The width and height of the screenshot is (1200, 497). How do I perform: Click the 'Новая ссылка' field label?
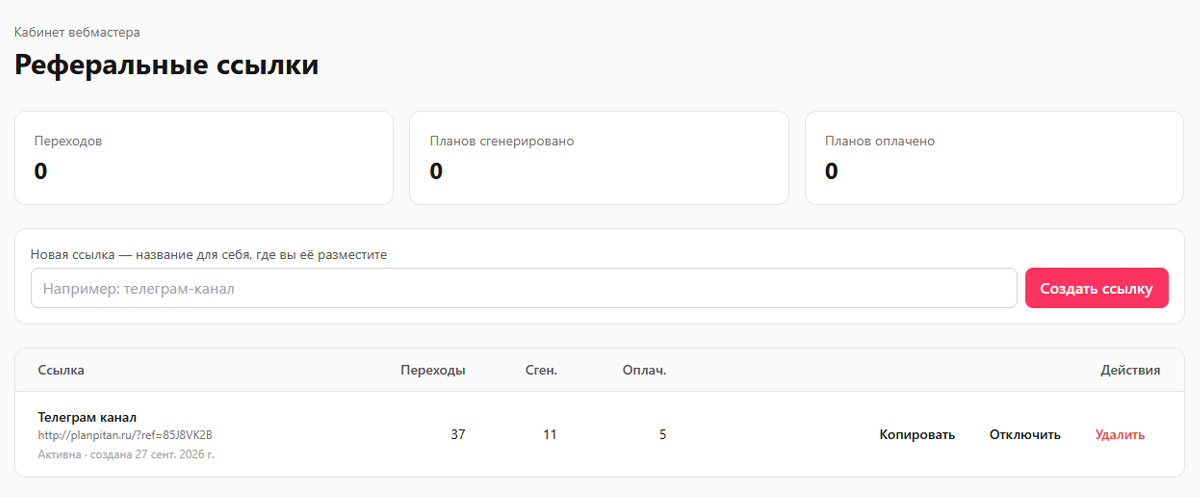pos(209,255)
